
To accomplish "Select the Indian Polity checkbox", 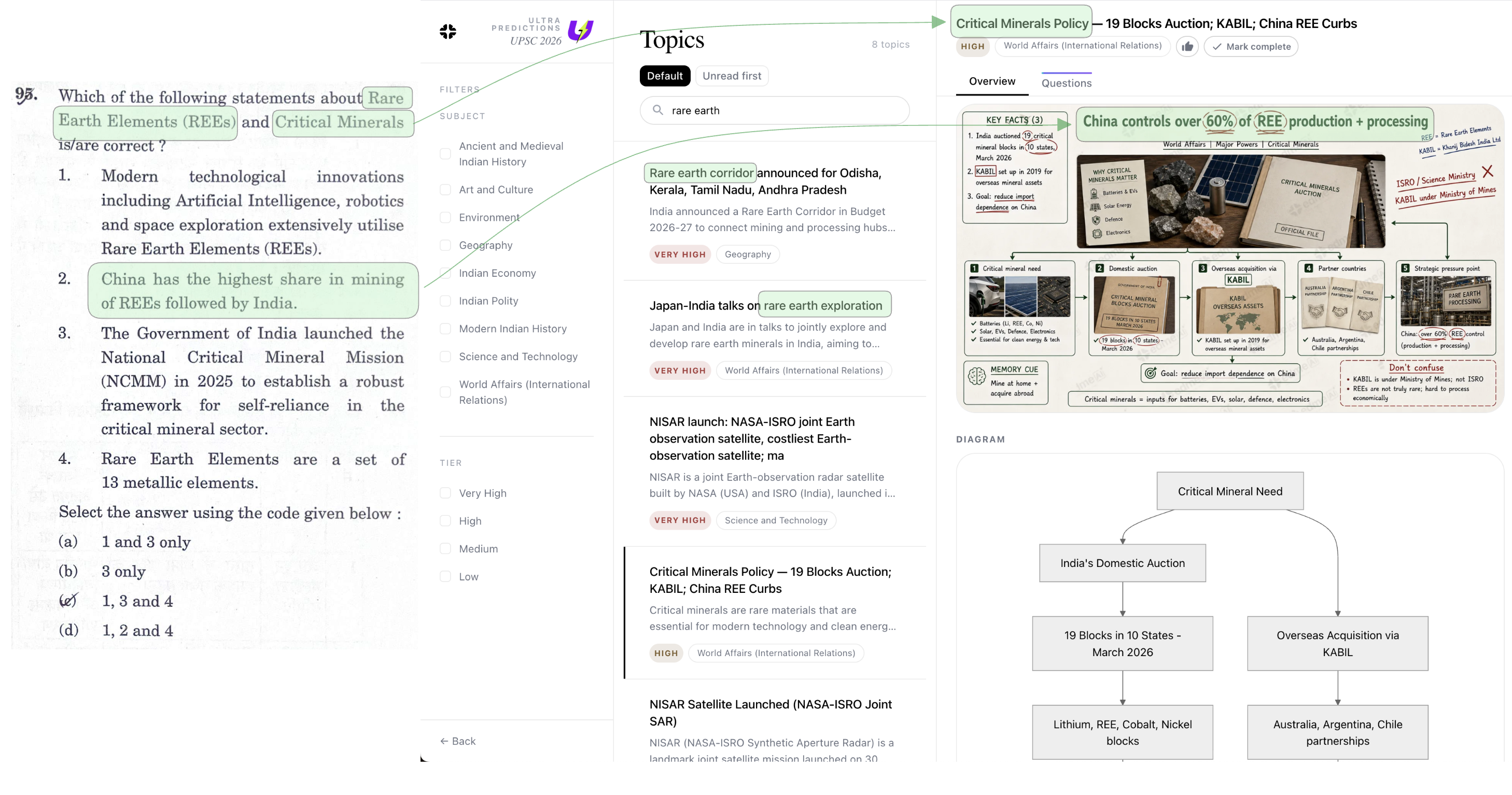I will (x=445, y=301).
